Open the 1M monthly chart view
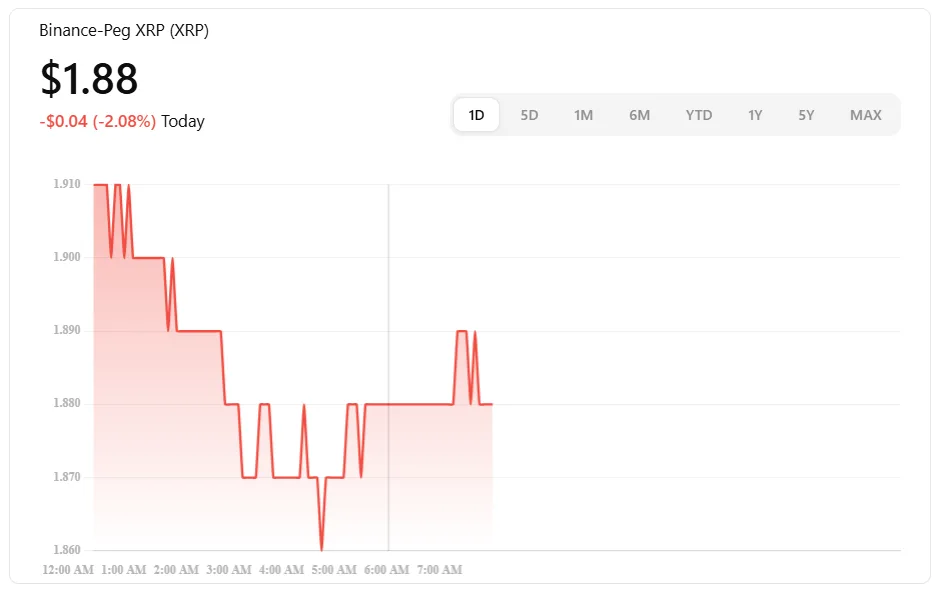The height and width of the screenshot is (592, 952). pos(583,114)
